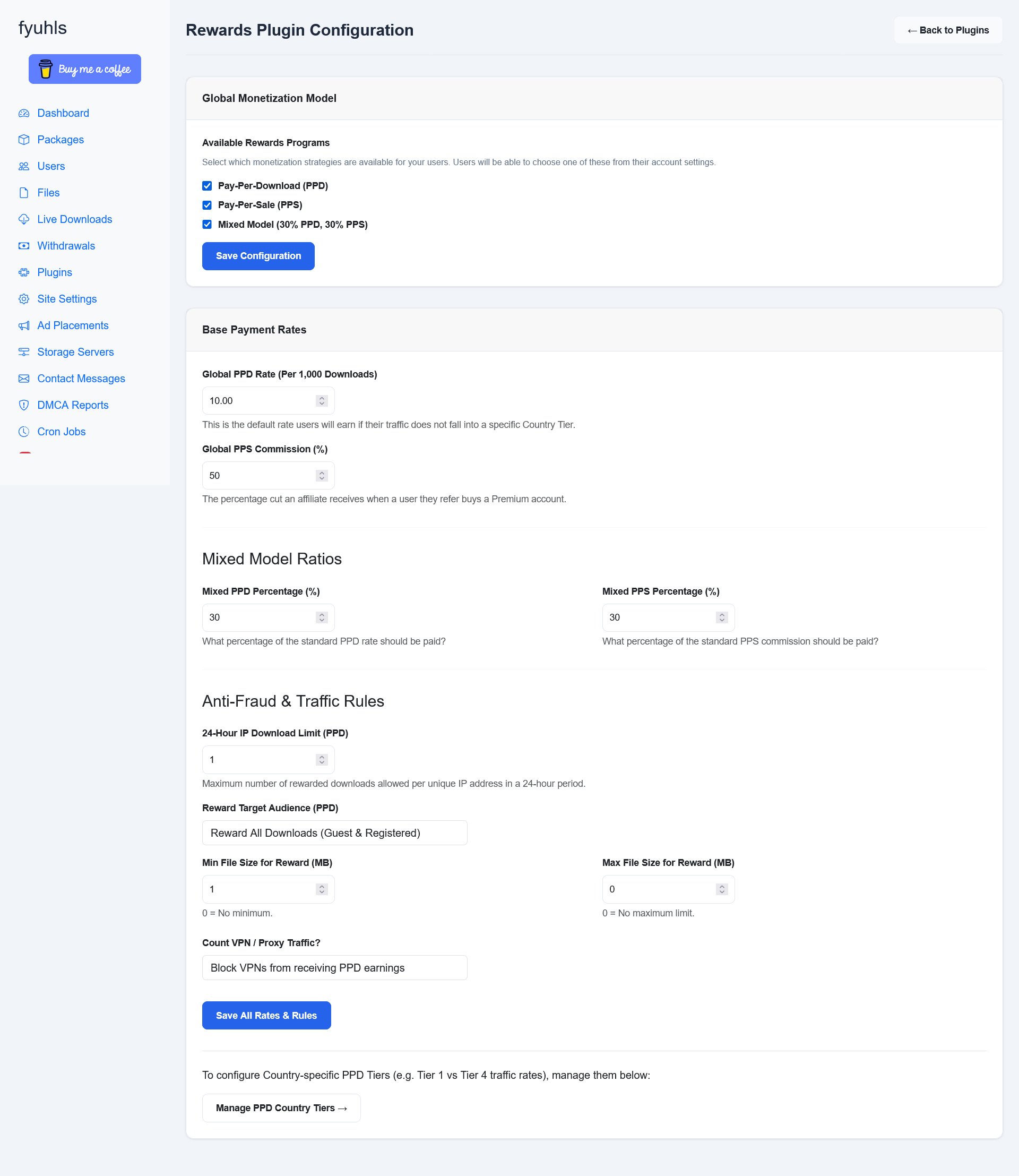Click the Withdrawals cash icon

click(24, 246)
